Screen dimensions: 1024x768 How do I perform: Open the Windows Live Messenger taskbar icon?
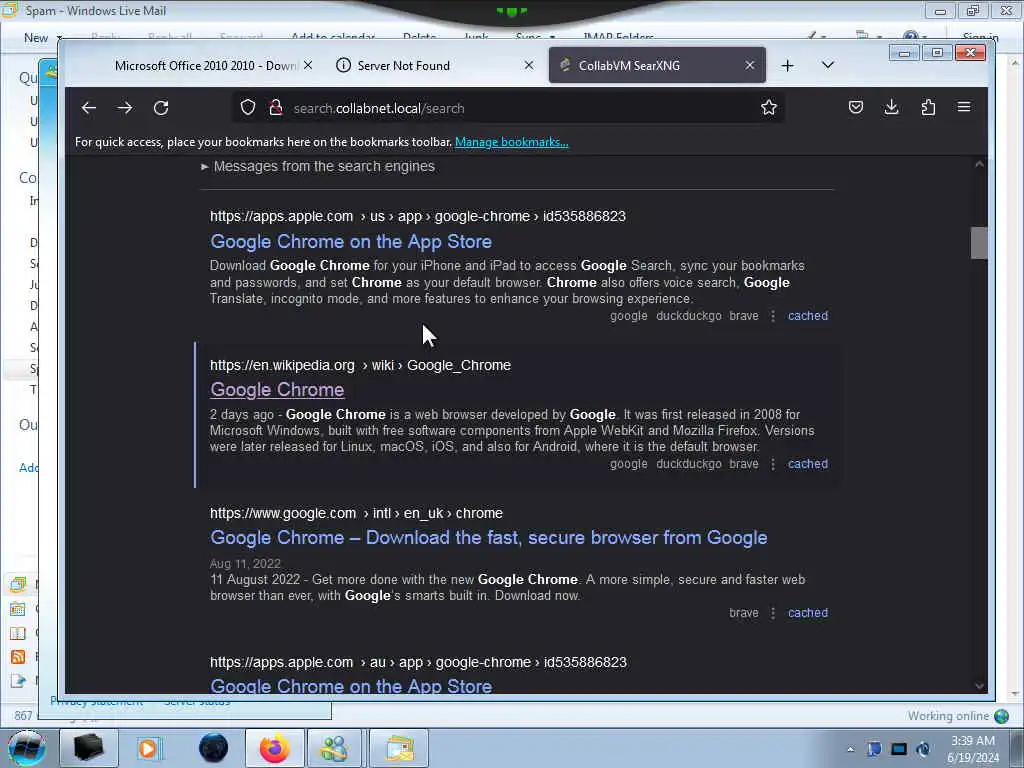click(334, 748)
